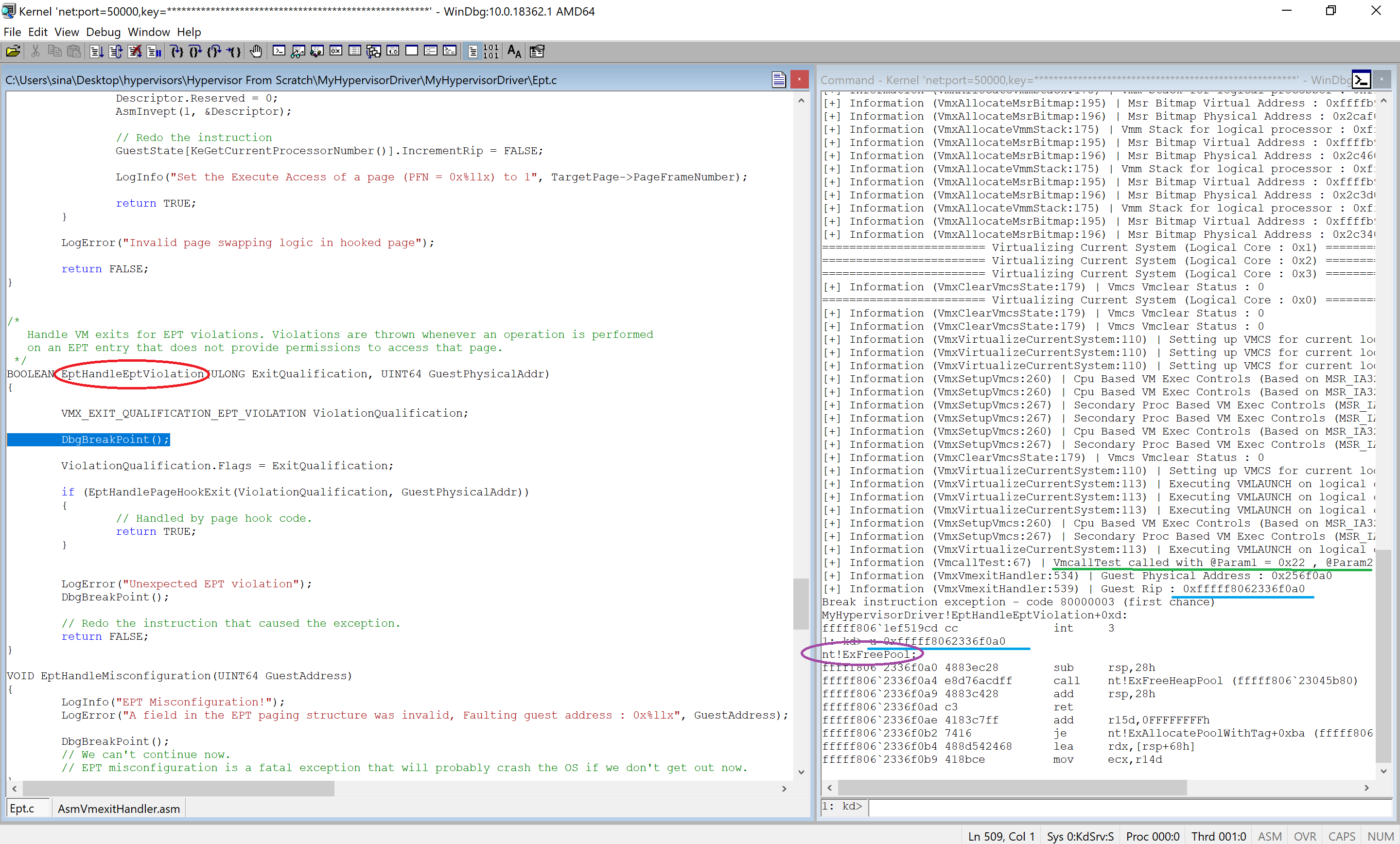The image size is (1400, 844).
Task: Expand the VmxClearVmcsState:179 information entry
Action: click(x=831, y=287)
